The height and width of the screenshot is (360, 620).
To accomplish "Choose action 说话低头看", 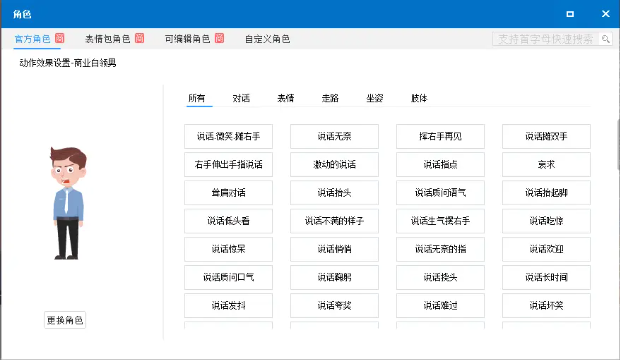I will (229, 221).
